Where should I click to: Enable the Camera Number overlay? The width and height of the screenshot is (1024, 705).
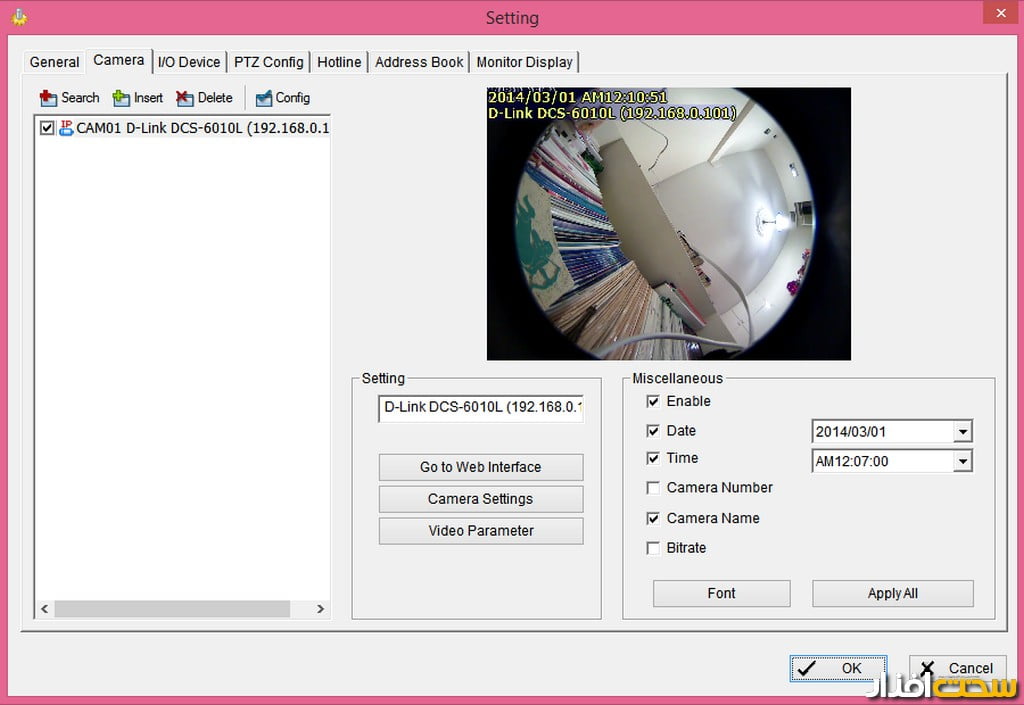tap(653, 488)
